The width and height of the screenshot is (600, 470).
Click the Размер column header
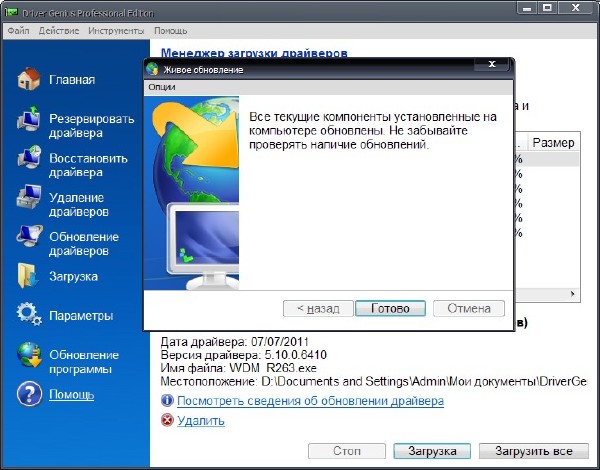[x=553, y=143]
